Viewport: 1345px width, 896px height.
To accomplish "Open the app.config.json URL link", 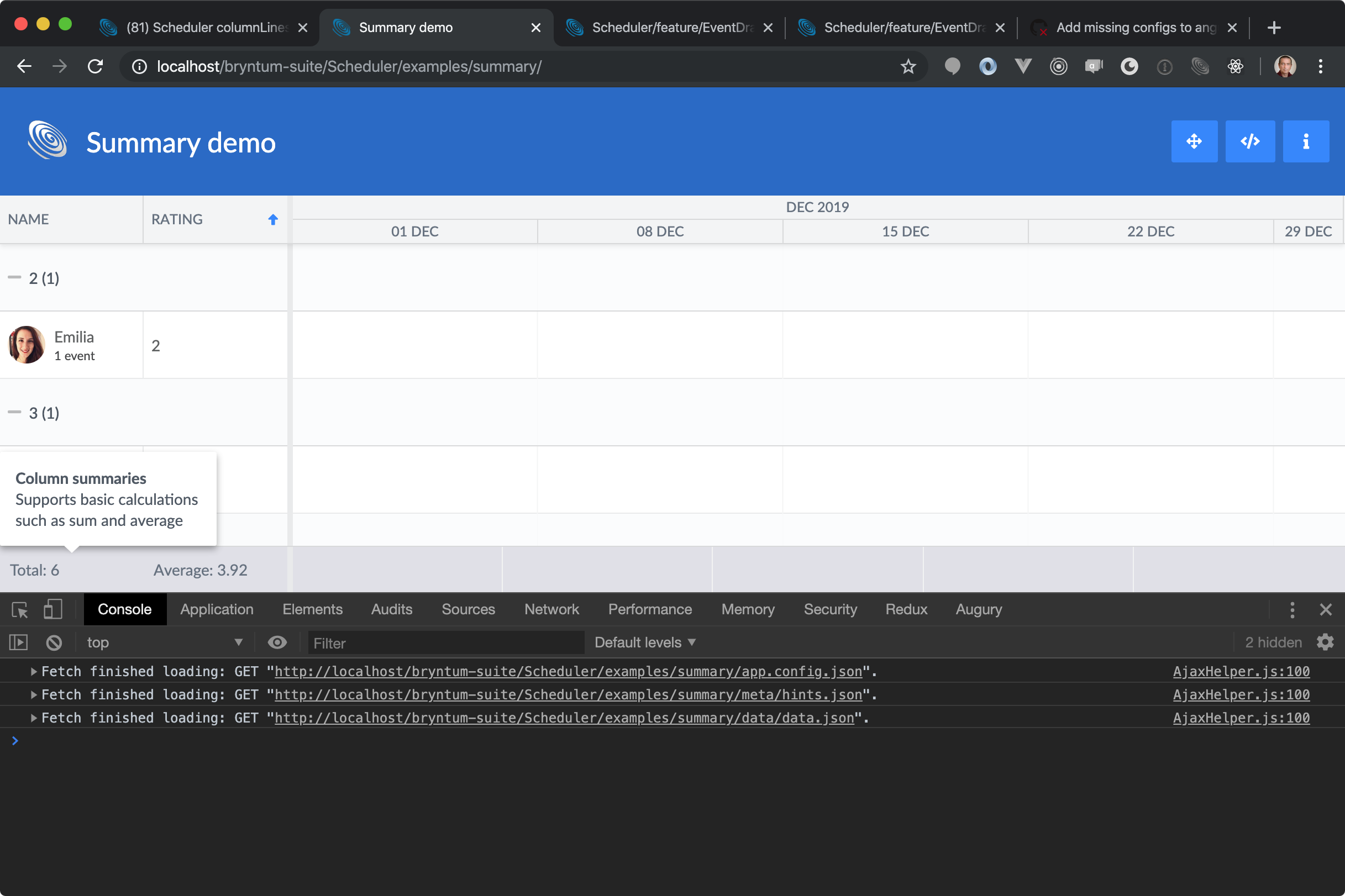I will coord(568,671).
